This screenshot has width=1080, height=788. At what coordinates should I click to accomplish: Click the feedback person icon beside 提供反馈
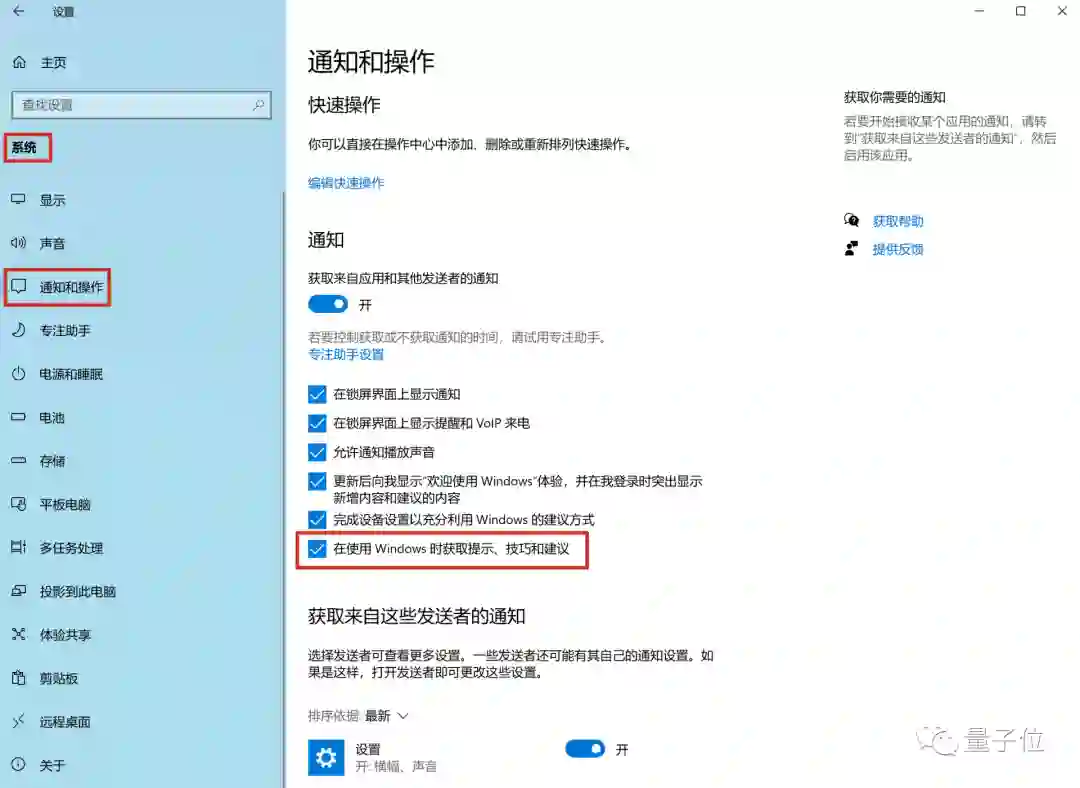(852, 249)
